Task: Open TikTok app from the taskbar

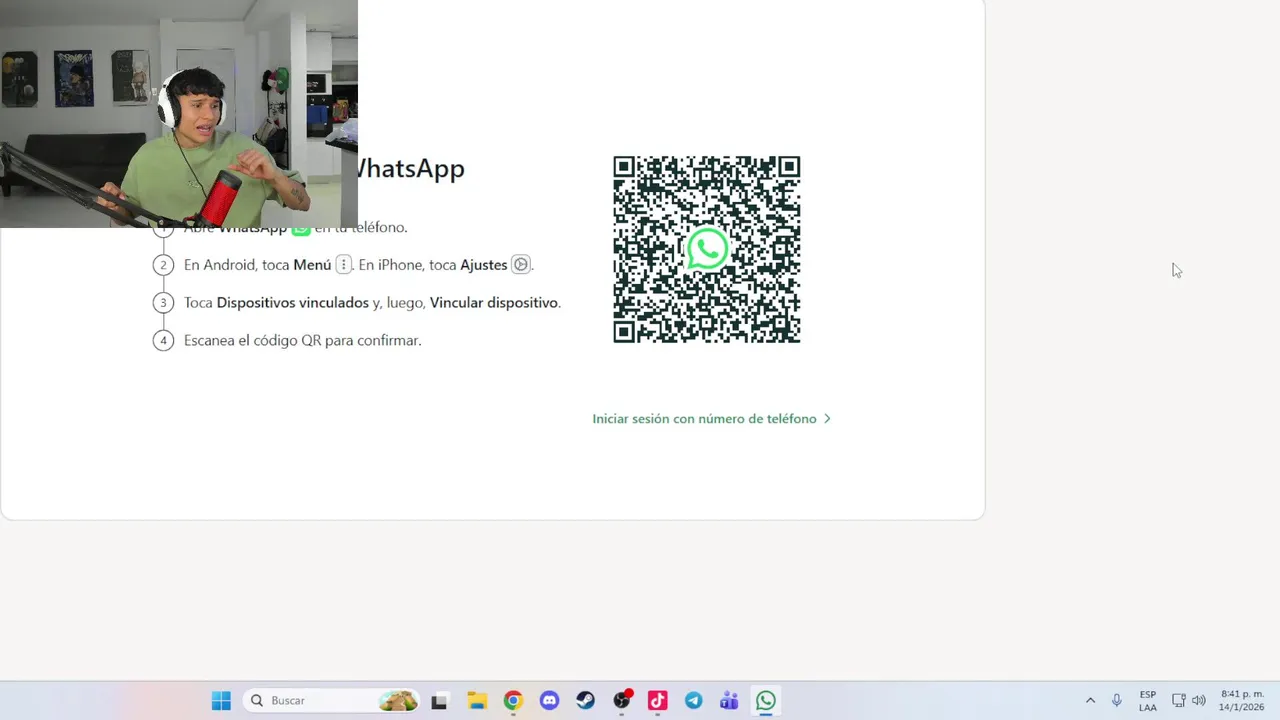Action: 657,701
